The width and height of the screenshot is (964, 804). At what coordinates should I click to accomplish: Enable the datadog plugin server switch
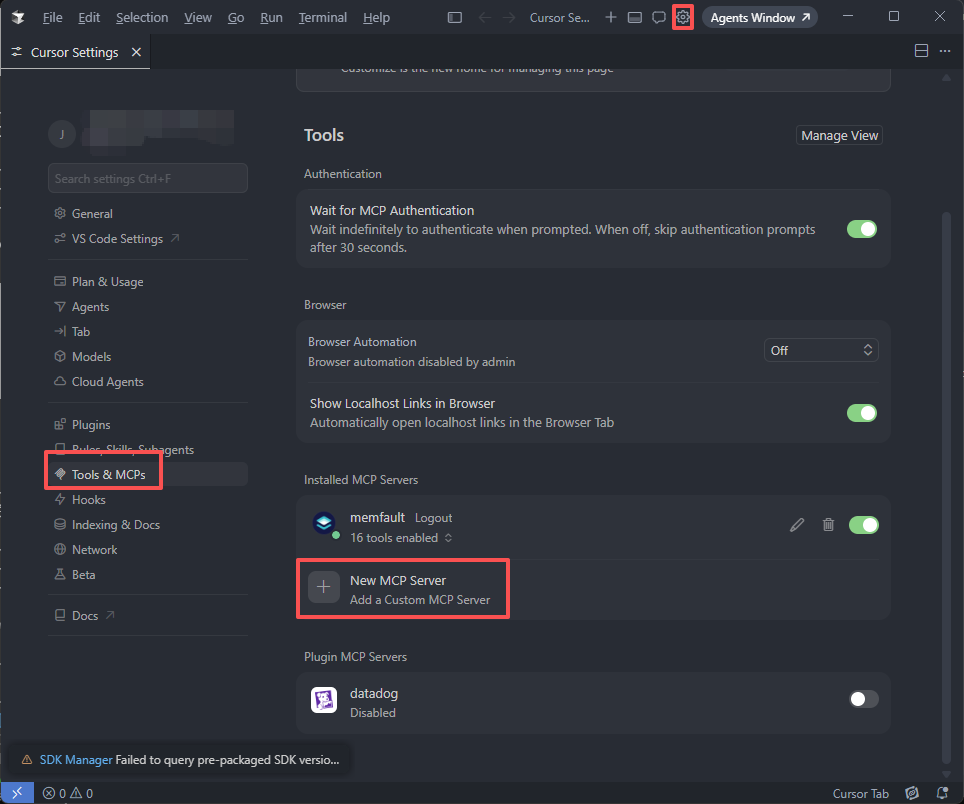(x=863, y=700)
